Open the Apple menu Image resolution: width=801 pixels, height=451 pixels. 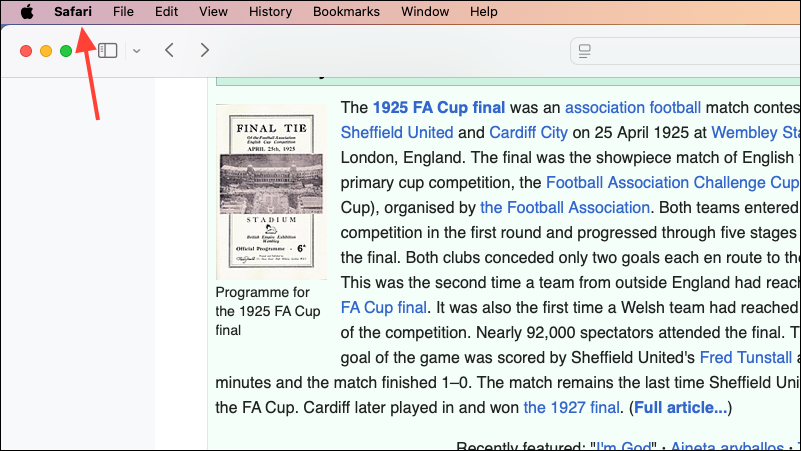(x=27, y=11)
